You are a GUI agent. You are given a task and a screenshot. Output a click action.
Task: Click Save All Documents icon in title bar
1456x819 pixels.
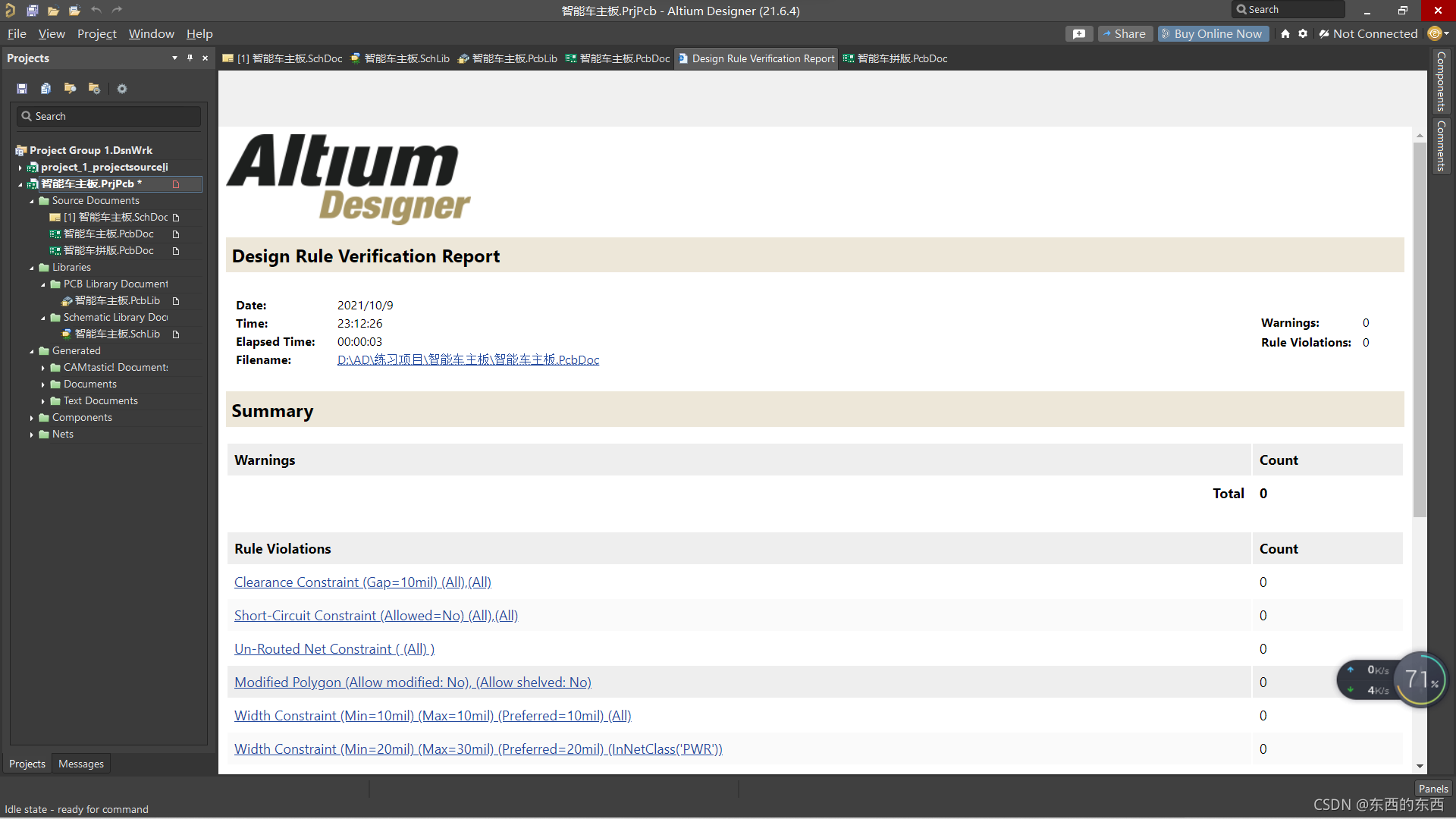point(32,10)
